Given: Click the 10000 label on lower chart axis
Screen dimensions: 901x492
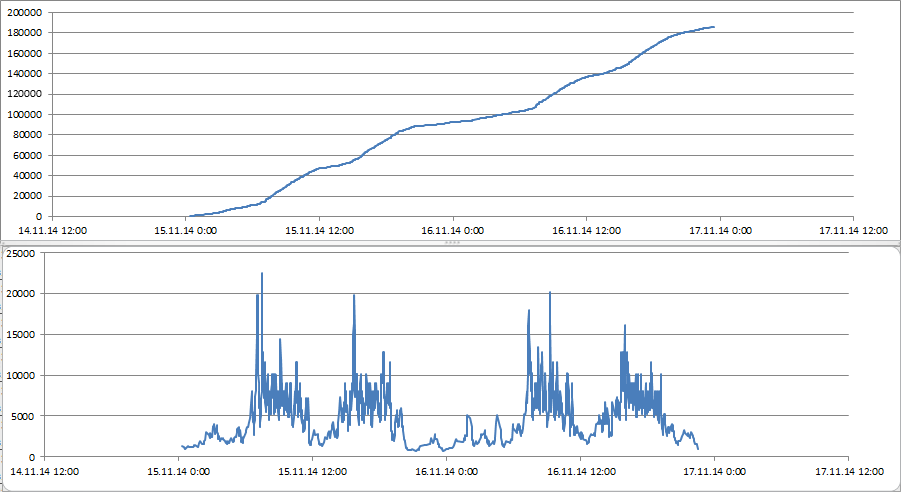Looking at the screenshot, I should [22, 375].
